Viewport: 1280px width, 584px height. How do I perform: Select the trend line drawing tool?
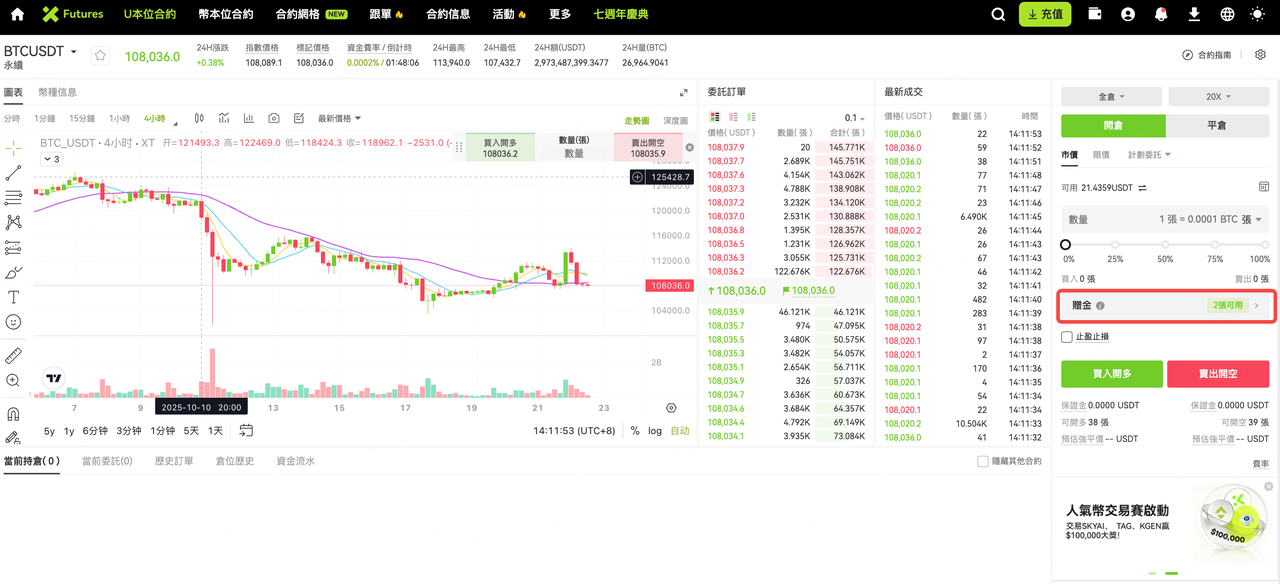(13, 173)
